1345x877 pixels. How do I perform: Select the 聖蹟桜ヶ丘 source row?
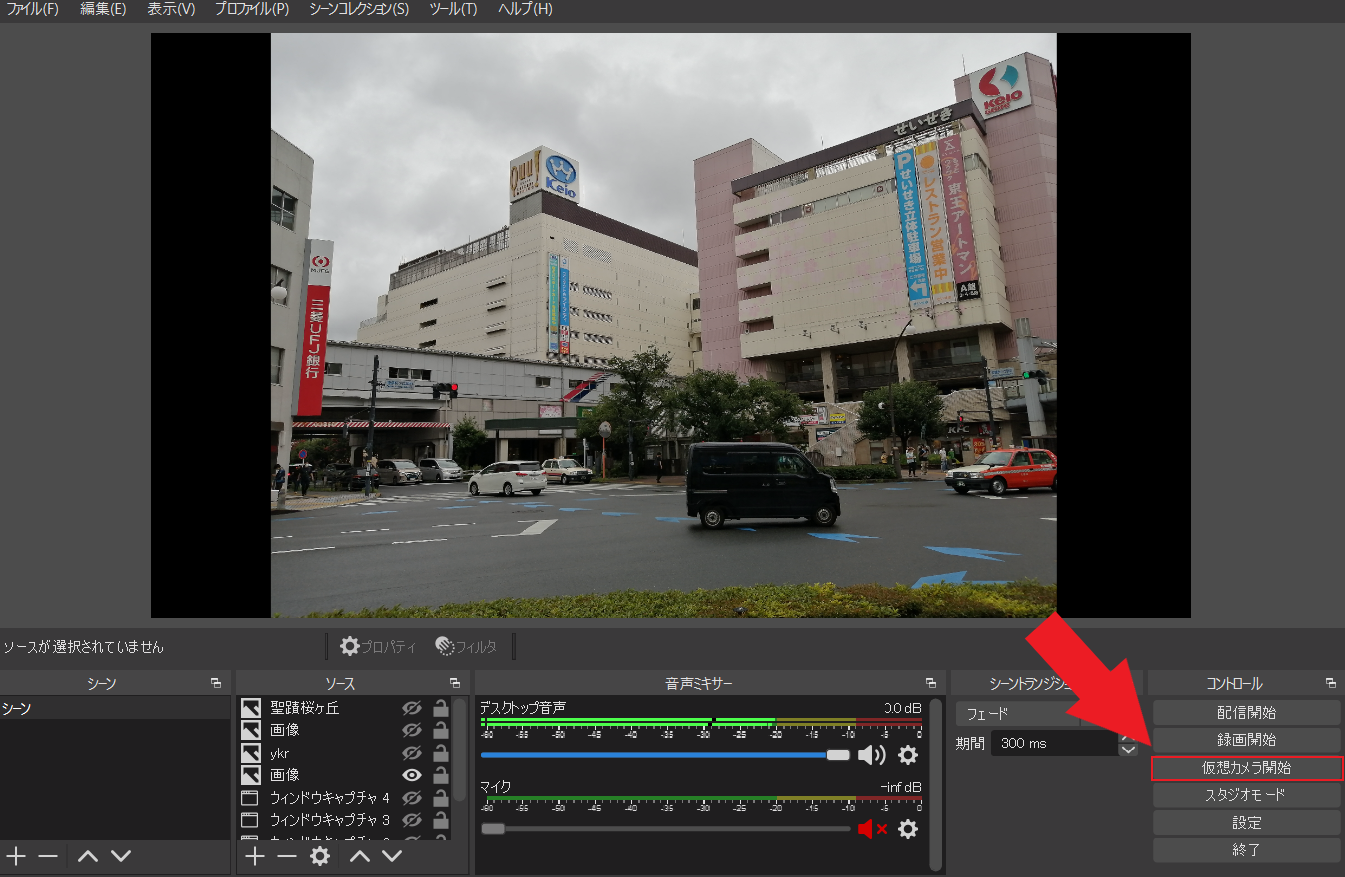click(345, 708)
